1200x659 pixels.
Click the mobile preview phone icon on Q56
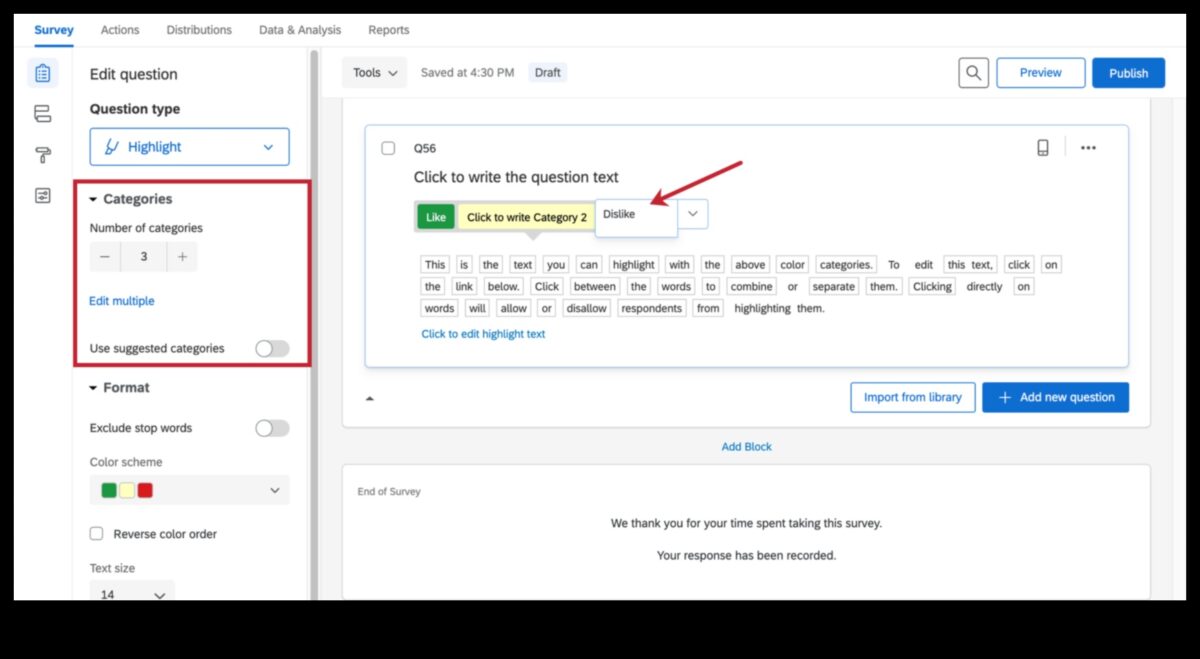pyautogui.click(x=1043, y=148)
